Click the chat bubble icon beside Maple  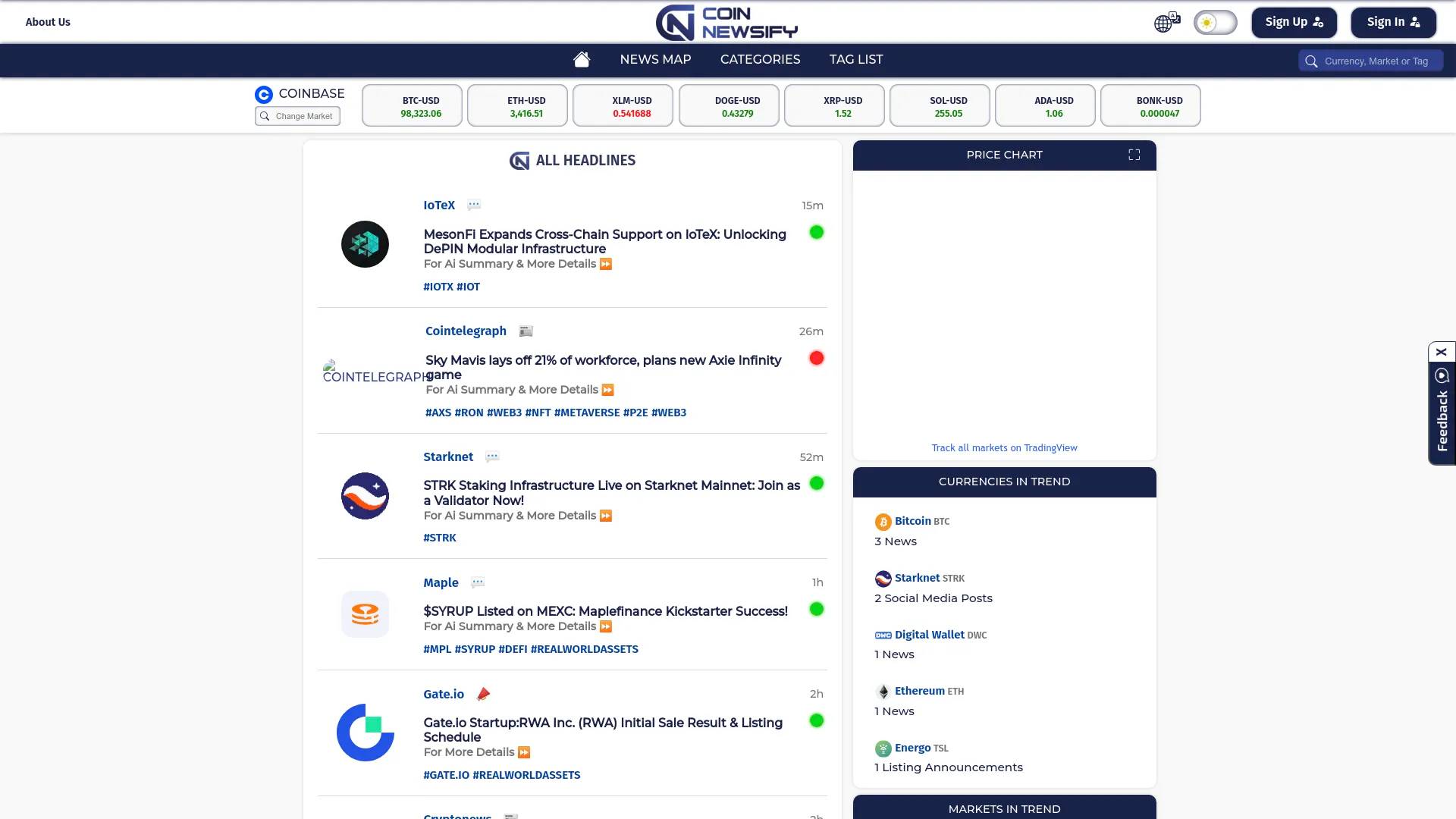(x=478, y=582)
